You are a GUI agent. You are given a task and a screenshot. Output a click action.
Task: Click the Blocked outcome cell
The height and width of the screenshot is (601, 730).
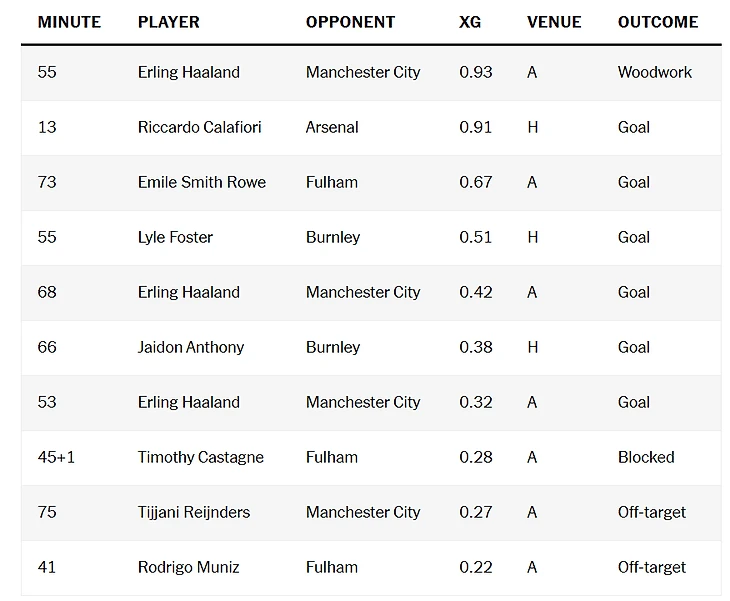click(646, 457)
